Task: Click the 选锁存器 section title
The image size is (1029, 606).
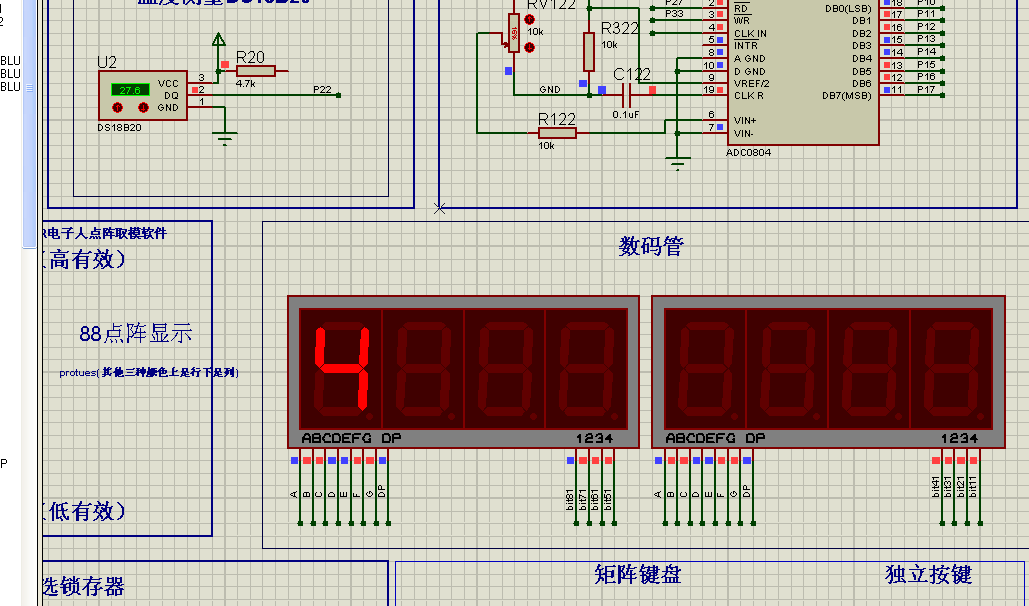Action: [x=84, y=586]
